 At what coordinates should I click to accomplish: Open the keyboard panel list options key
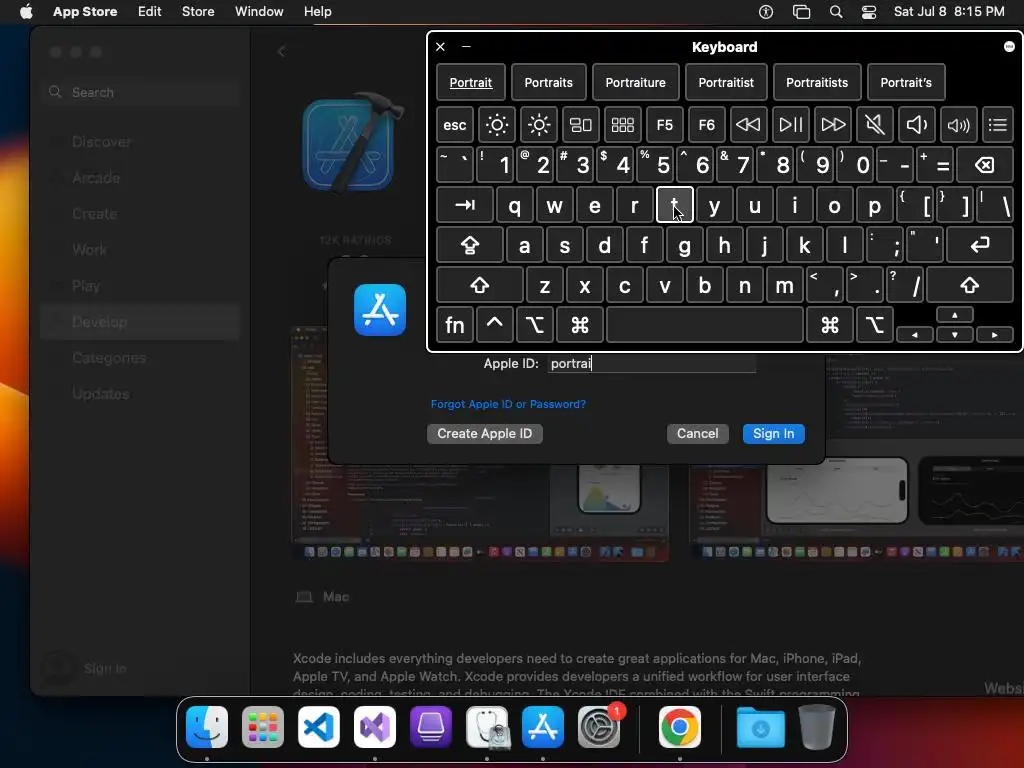coord(997,125)
